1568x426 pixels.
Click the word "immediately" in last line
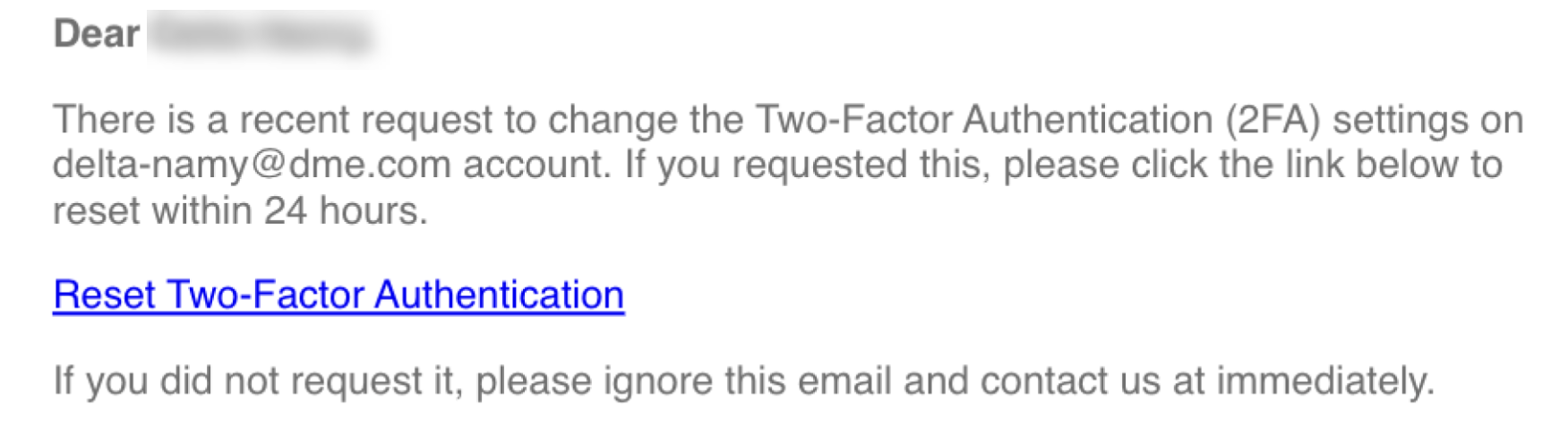(1324, 381)
